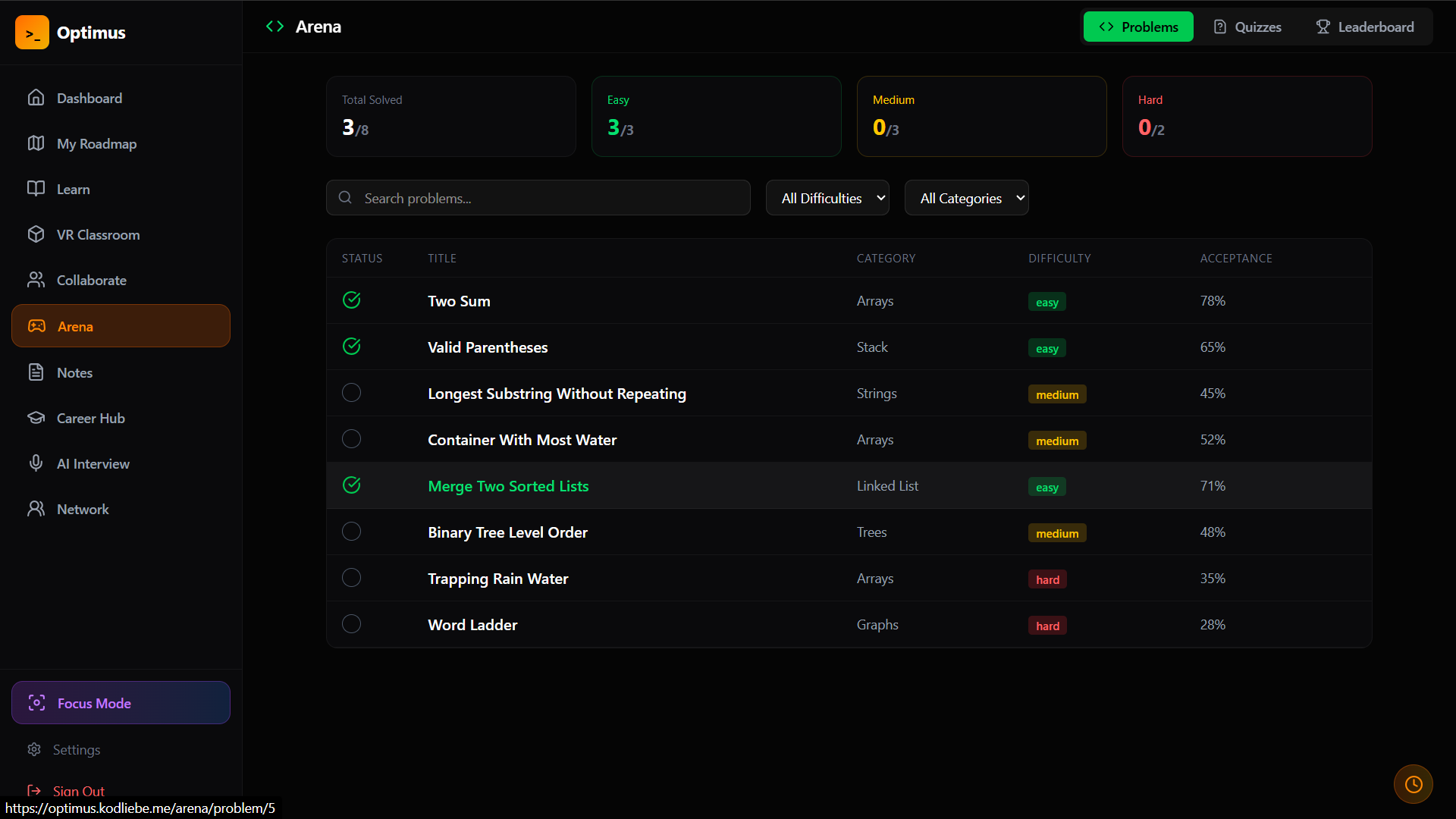
Task: Enable Focus Mode button
Action: (121, 703)
